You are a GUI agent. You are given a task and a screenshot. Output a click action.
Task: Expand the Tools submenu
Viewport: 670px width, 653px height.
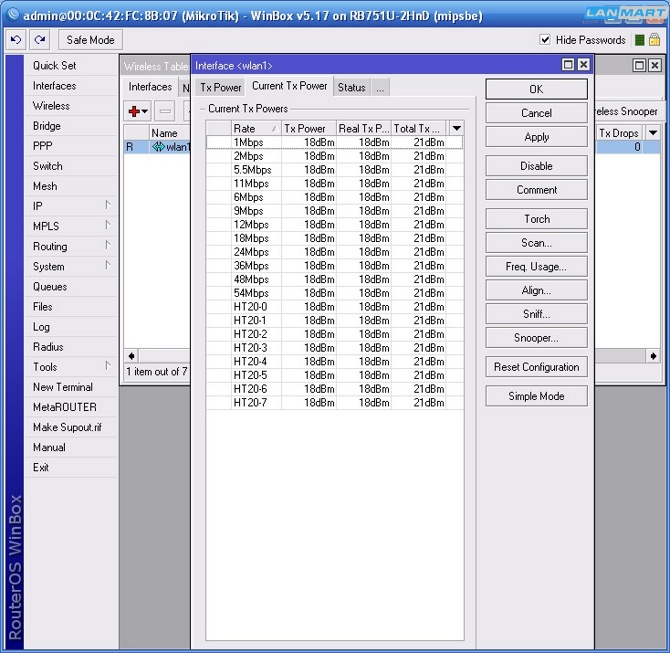pos(108,366)
